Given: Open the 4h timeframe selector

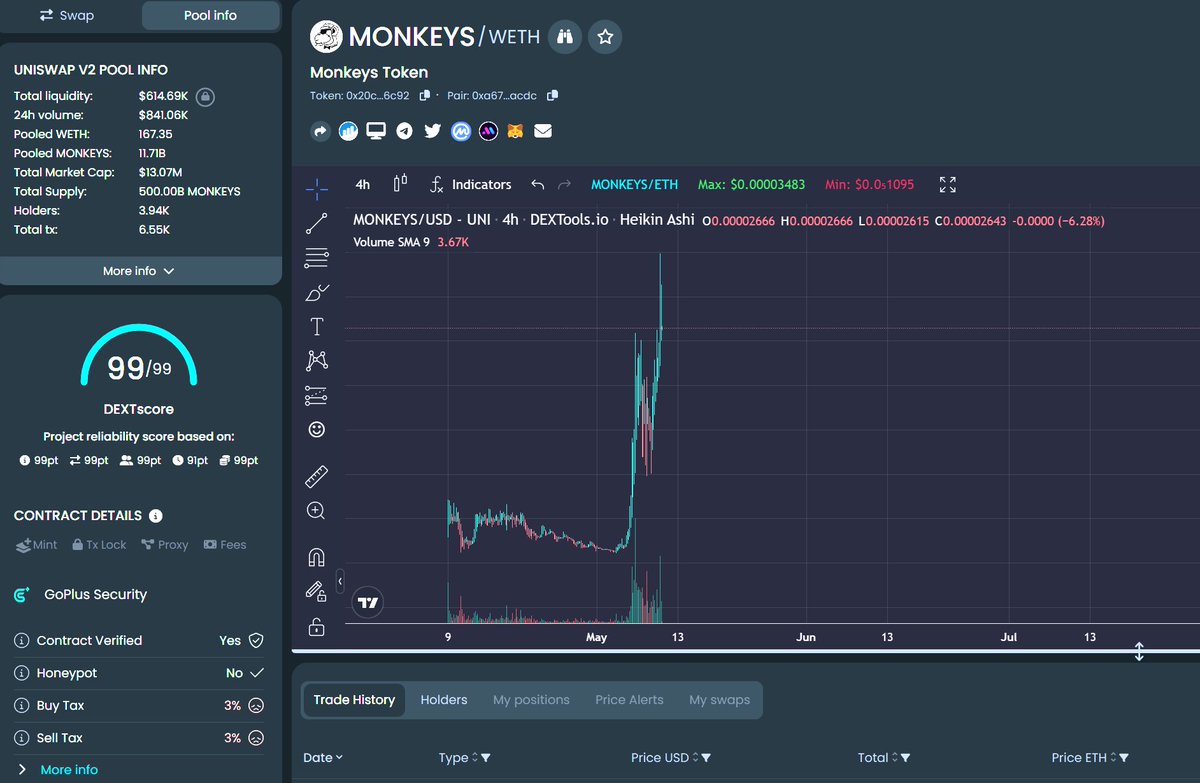Looking at the screenshot, I should [x=363, y=184].
